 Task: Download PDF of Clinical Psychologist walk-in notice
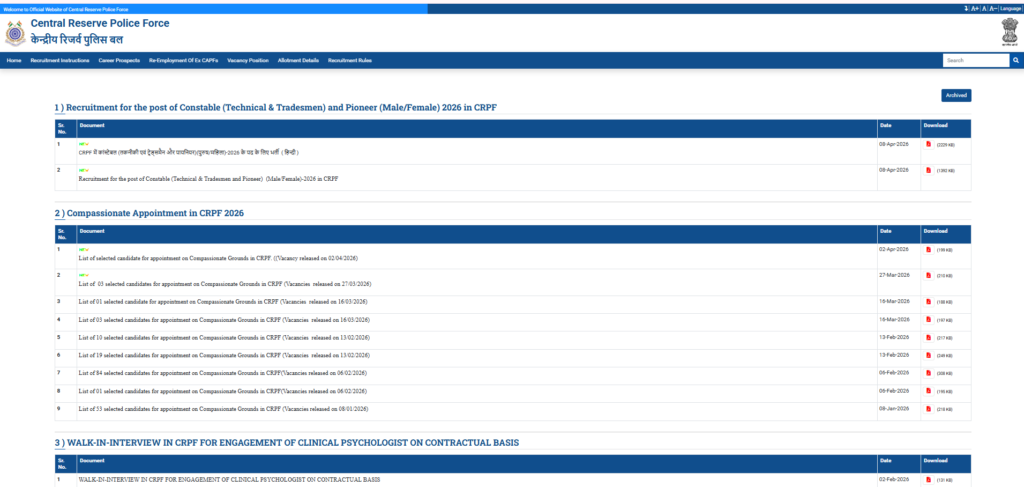(928, 479)
